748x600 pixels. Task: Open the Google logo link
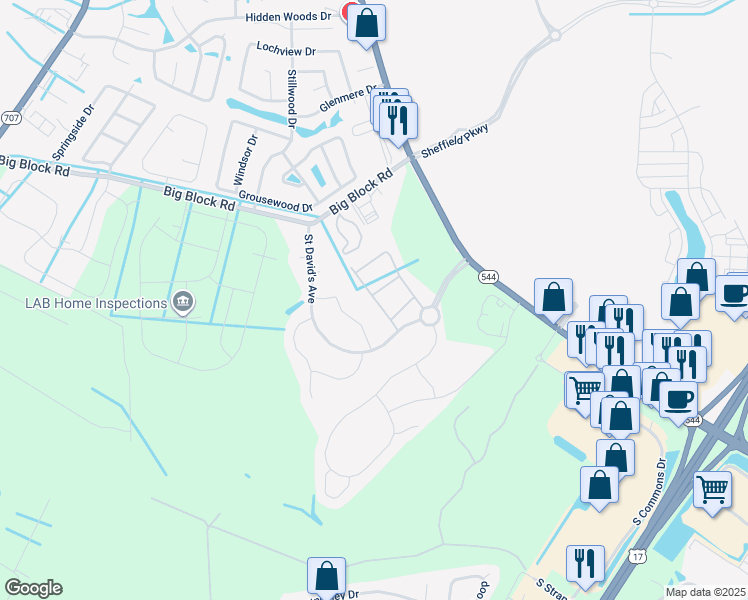[33, 588]
